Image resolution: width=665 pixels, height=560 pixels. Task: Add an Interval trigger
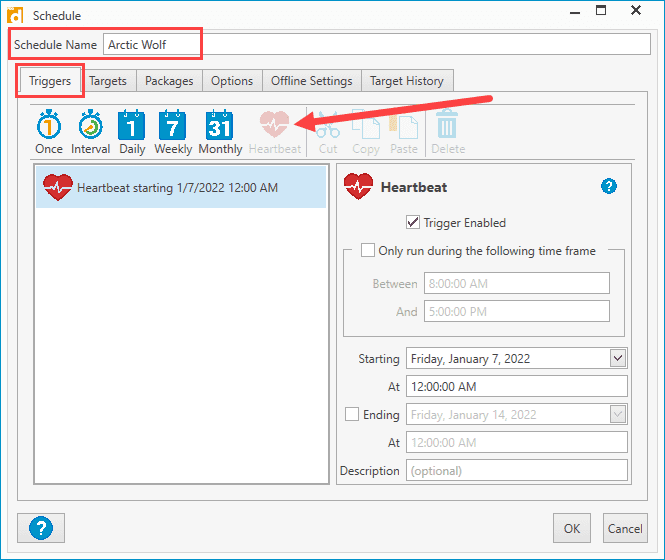pyautogui.click(x=90, y=132)
